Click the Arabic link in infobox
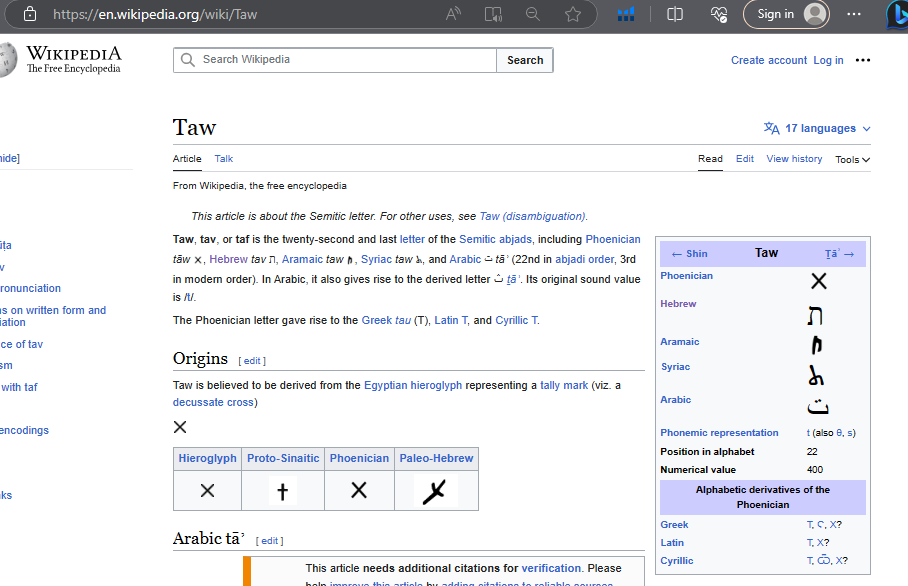The image size is (908, 586). point(675,400)
